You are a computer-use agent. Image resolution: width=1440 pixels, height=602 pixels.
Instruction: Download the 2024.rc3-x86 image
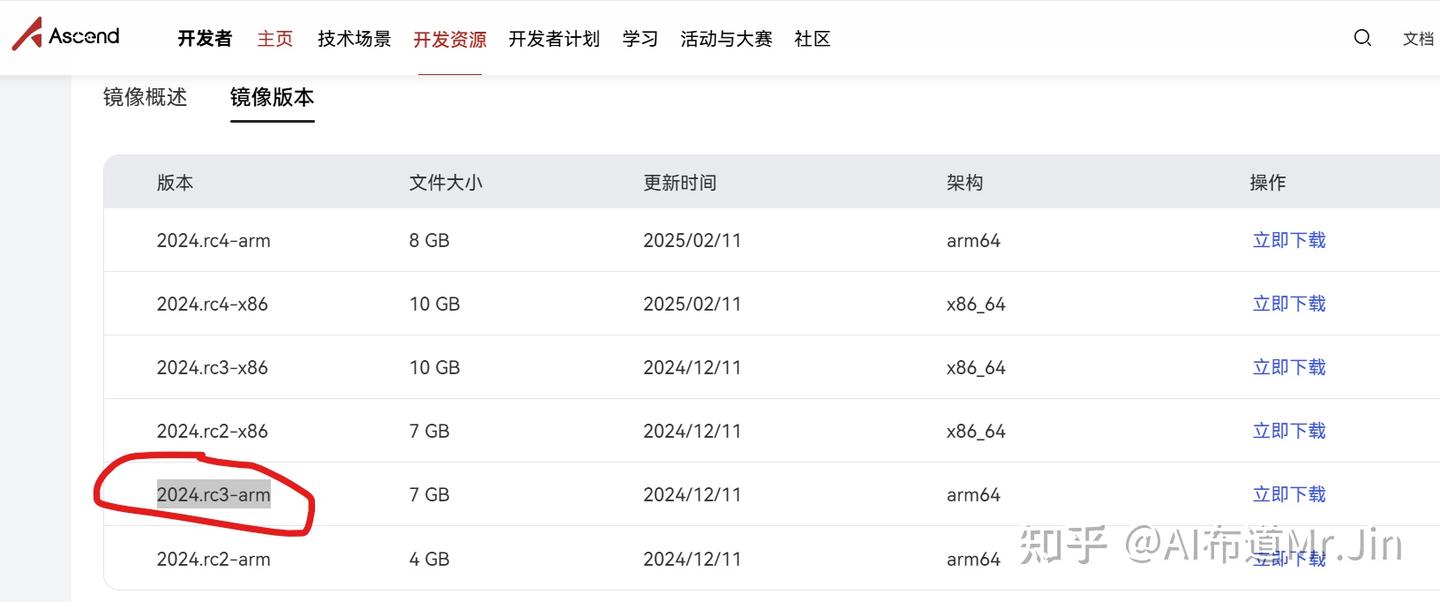tap(1289, 367)
